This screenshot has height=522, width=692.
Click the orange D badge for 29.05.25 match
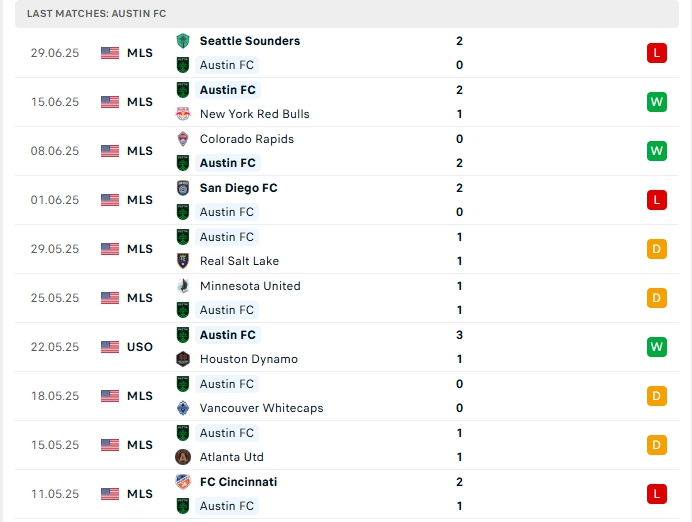[656, 249]
